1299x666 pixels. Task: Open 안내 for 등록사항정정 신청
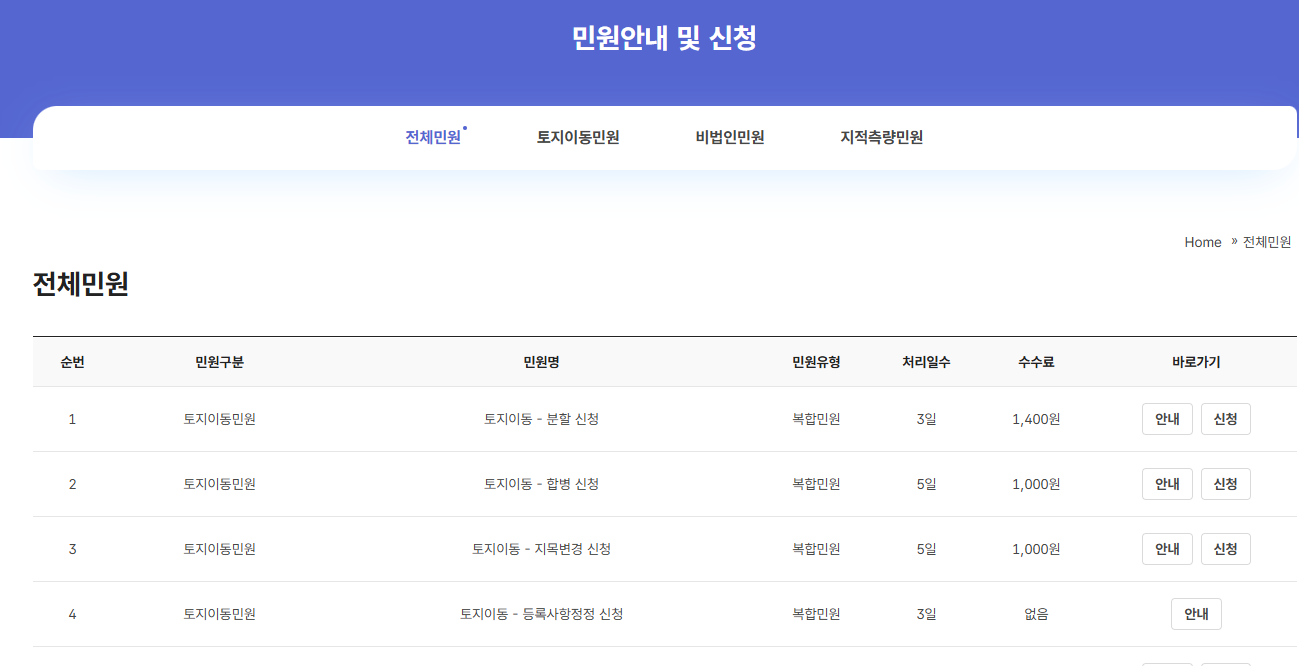click(1196, 614)
